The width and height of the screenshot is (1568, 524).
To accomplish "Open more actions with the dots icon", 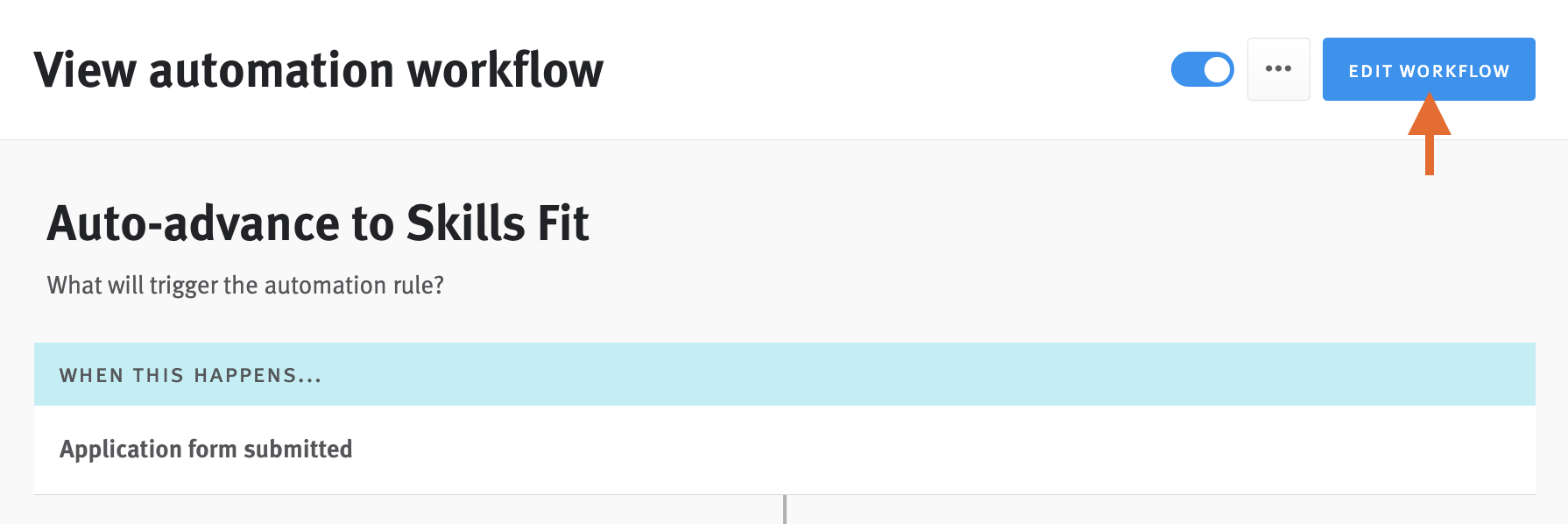I will [1278, 69].
